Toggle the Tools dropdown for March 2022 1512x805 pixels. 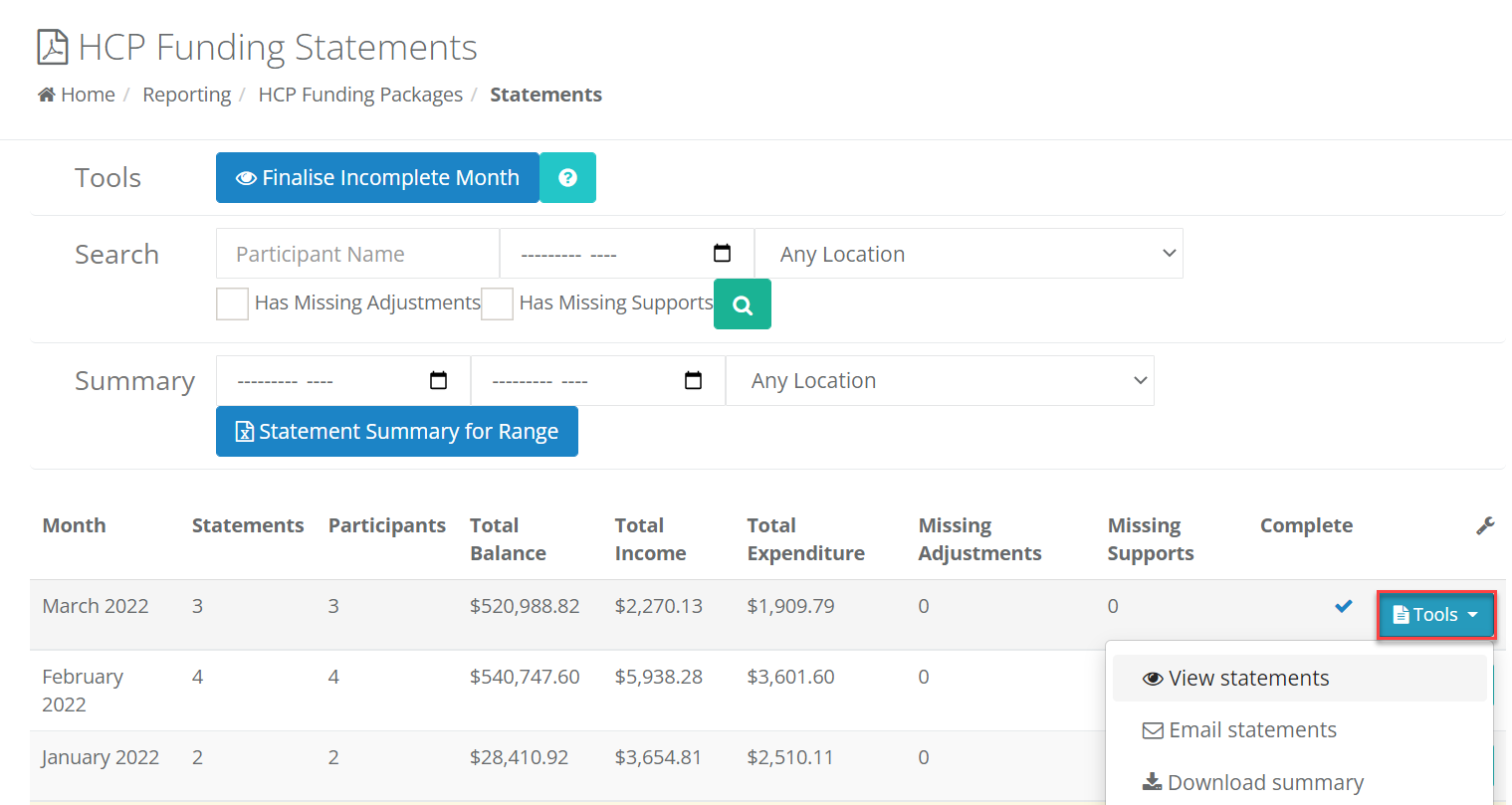[1435, 615]
